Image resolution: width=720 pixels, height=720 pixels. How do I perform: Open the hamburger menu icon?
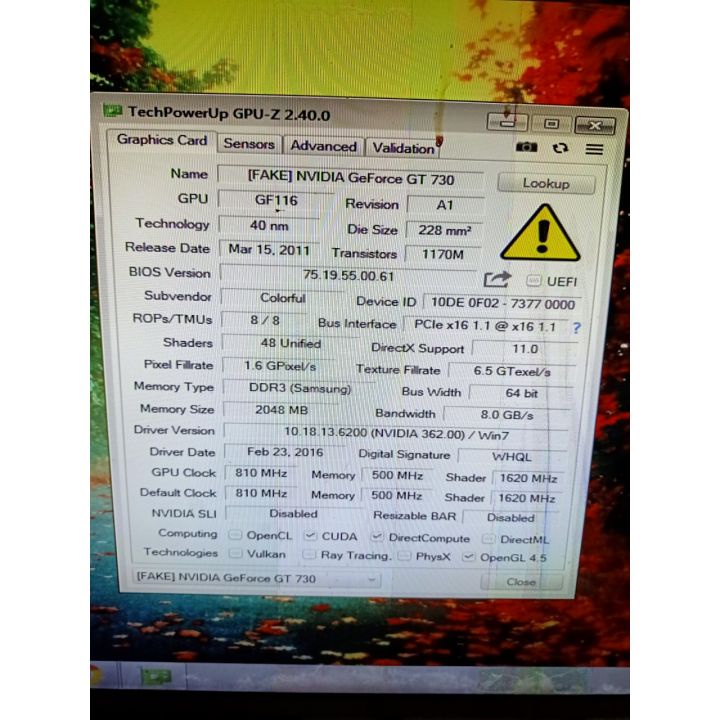595,149
